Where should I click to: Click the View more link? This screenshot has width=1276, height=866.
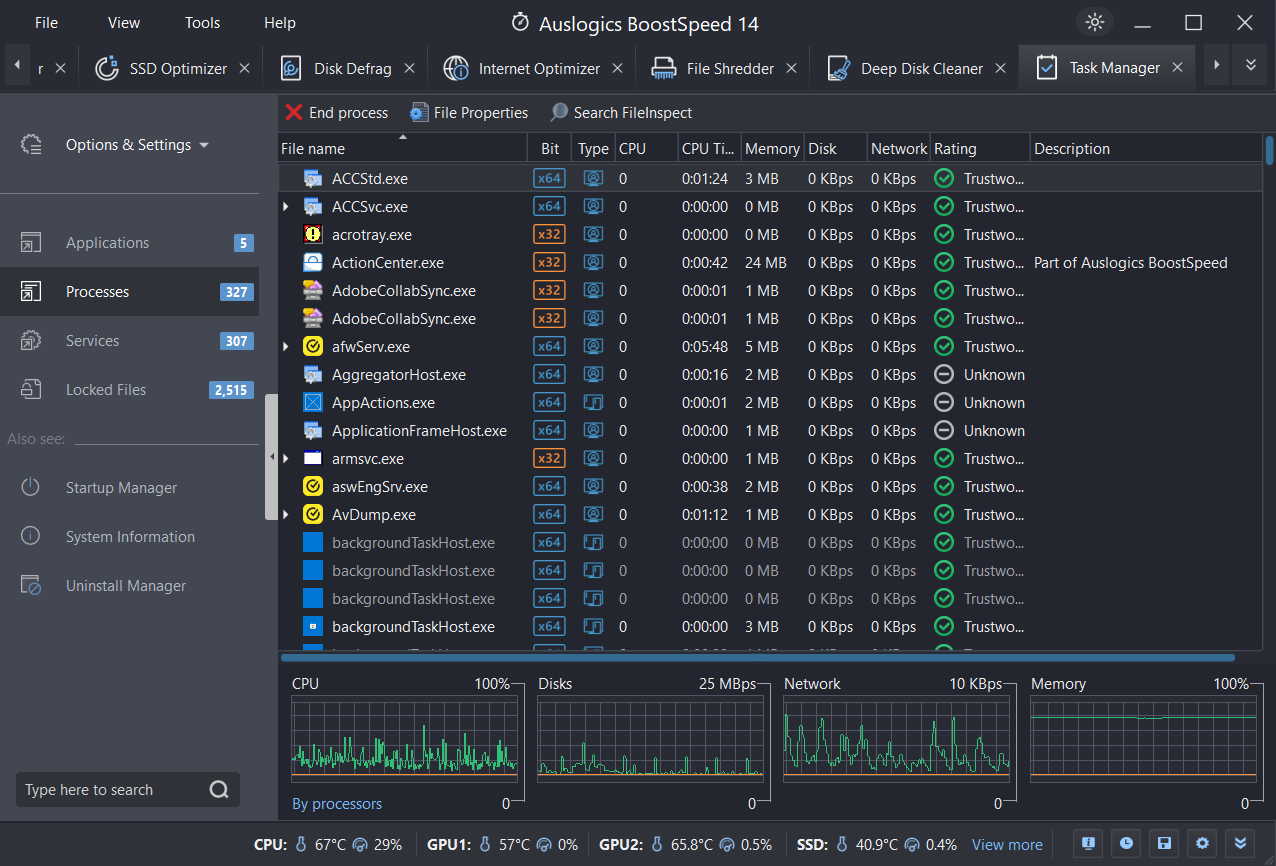click(1007, 844)
